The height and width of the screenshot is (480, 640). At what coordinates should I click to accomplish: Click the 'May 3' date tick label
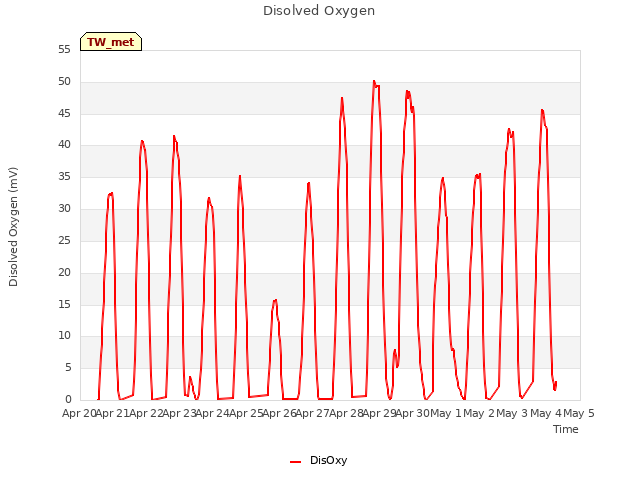[512, 413]
